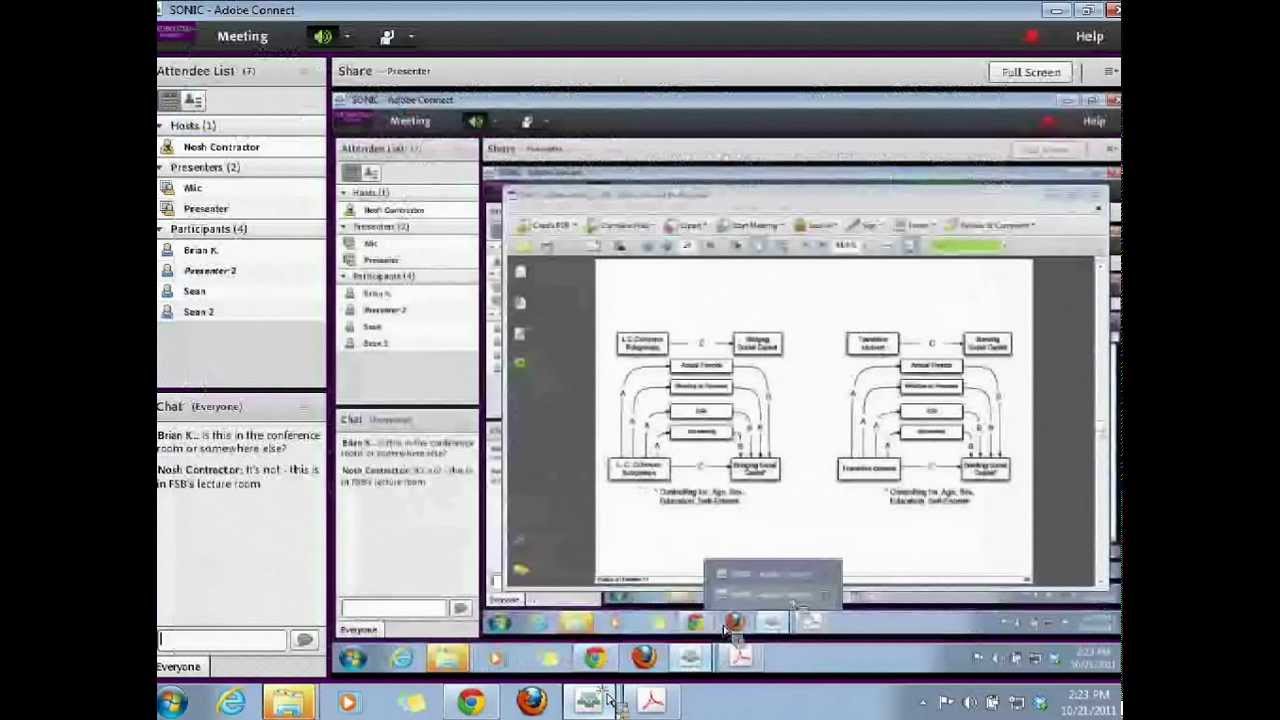The image size is (1280, 720).
Task: Open the Meeting menu in the main window
Action: (242, 36)
